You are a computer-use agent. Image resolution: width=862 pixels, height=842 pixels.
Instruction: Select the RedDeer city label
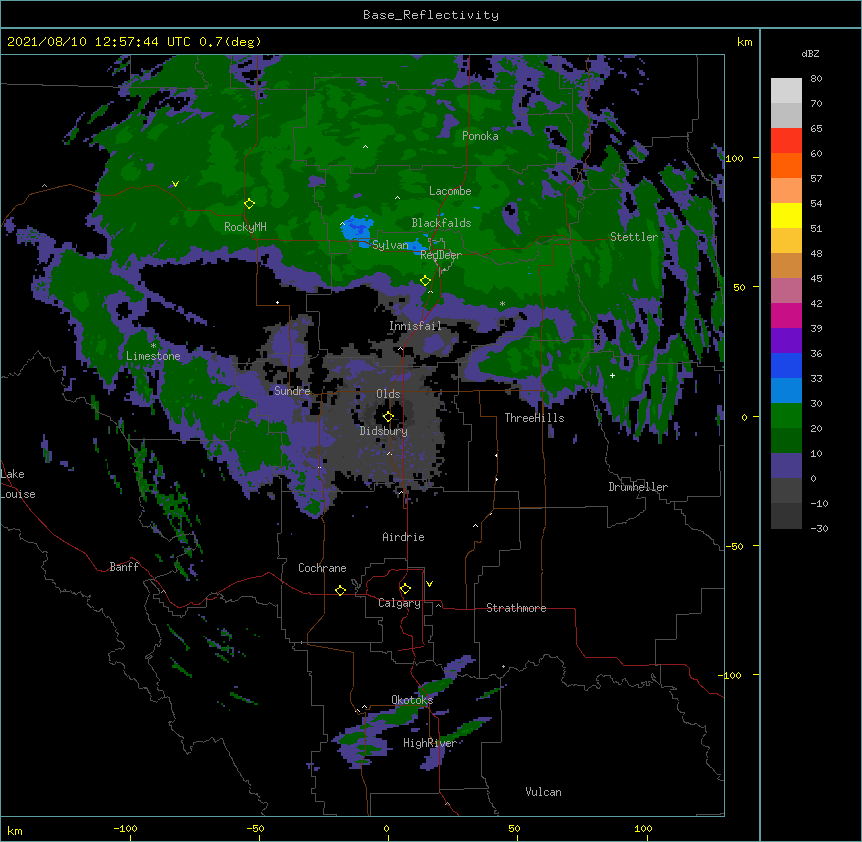point(441,255)
